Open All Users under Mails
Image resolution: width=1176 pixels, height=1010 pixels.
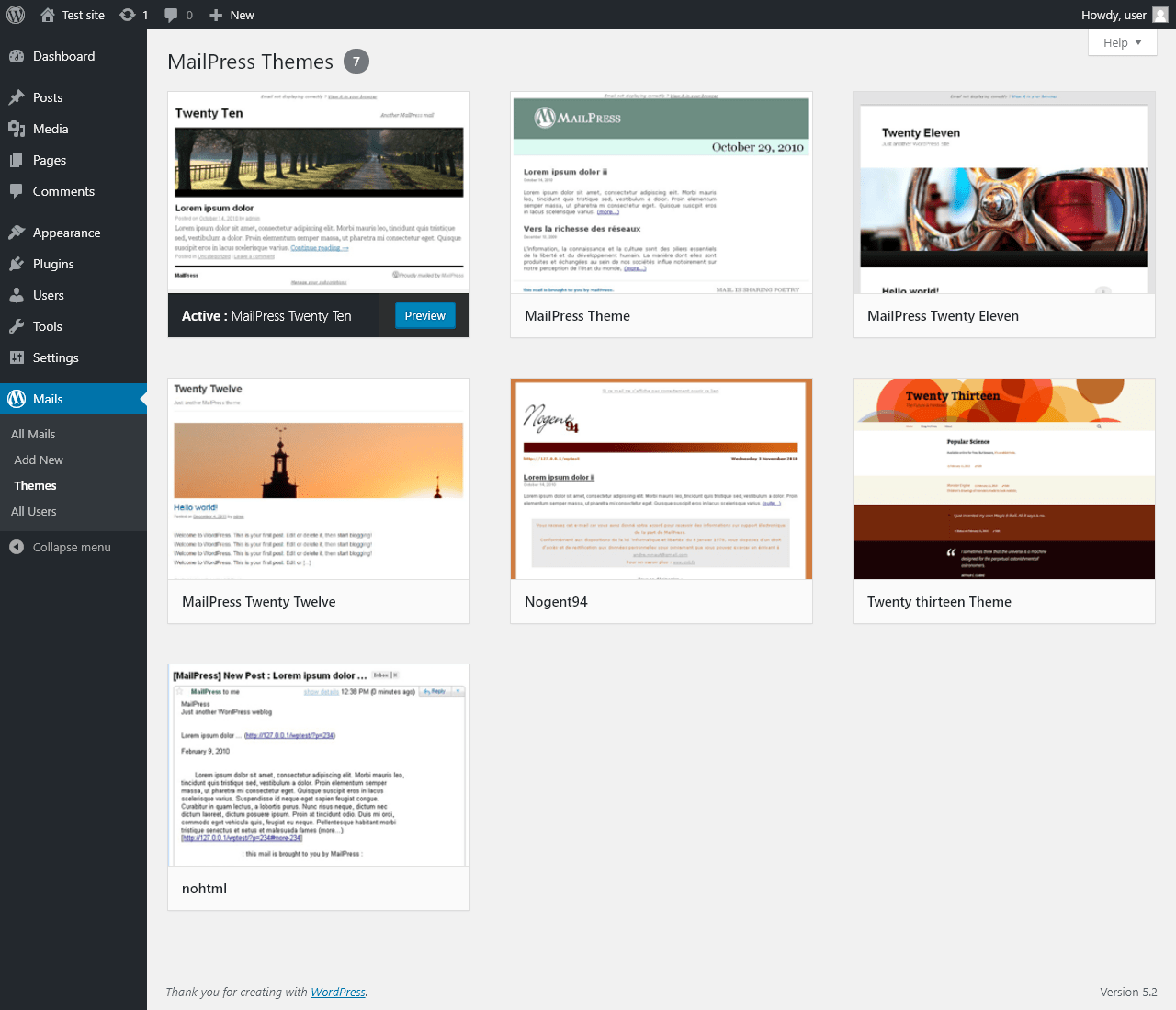(34, 511)
